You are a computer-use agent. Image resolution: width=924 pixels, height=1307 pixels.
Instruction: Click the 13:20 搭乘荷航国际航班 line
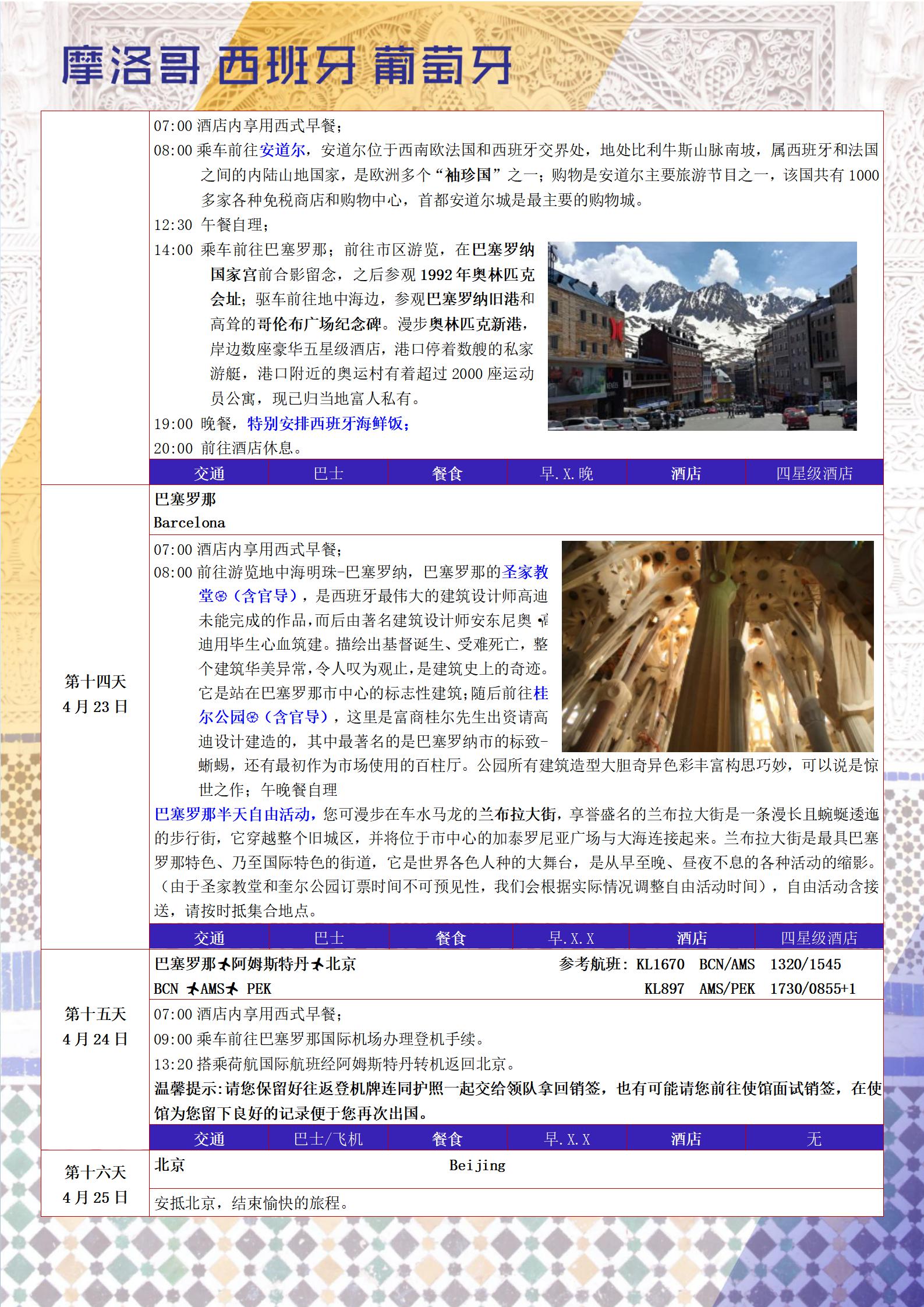tap(335, 1064)
